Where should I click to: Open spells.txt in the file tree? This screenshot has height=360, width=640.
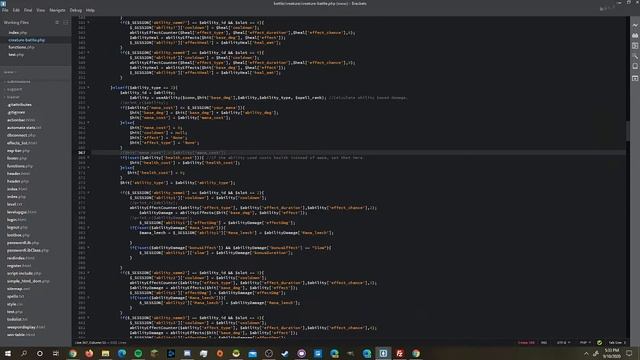point(16,296)
